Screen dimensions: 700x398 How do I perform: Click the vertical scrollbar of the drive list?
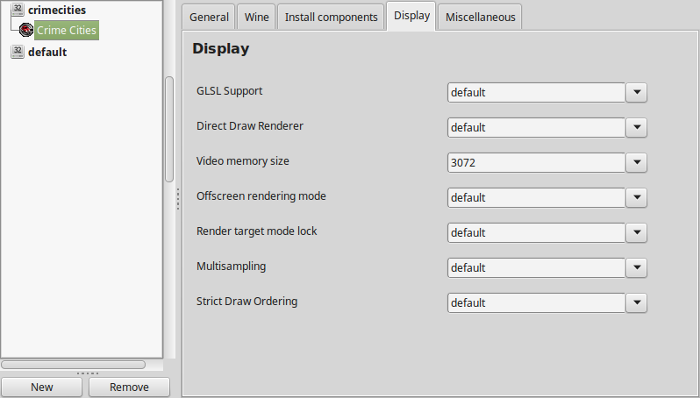coord(169,129)
